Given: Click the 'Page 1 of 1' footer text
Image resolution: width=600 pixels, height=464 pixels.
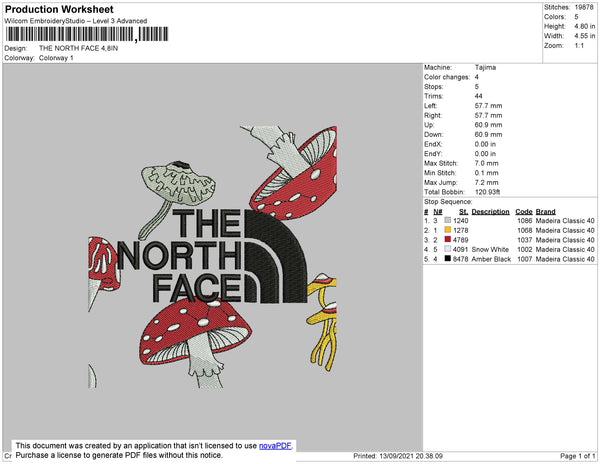Looking at the screenshot, I should coord(578,456).
